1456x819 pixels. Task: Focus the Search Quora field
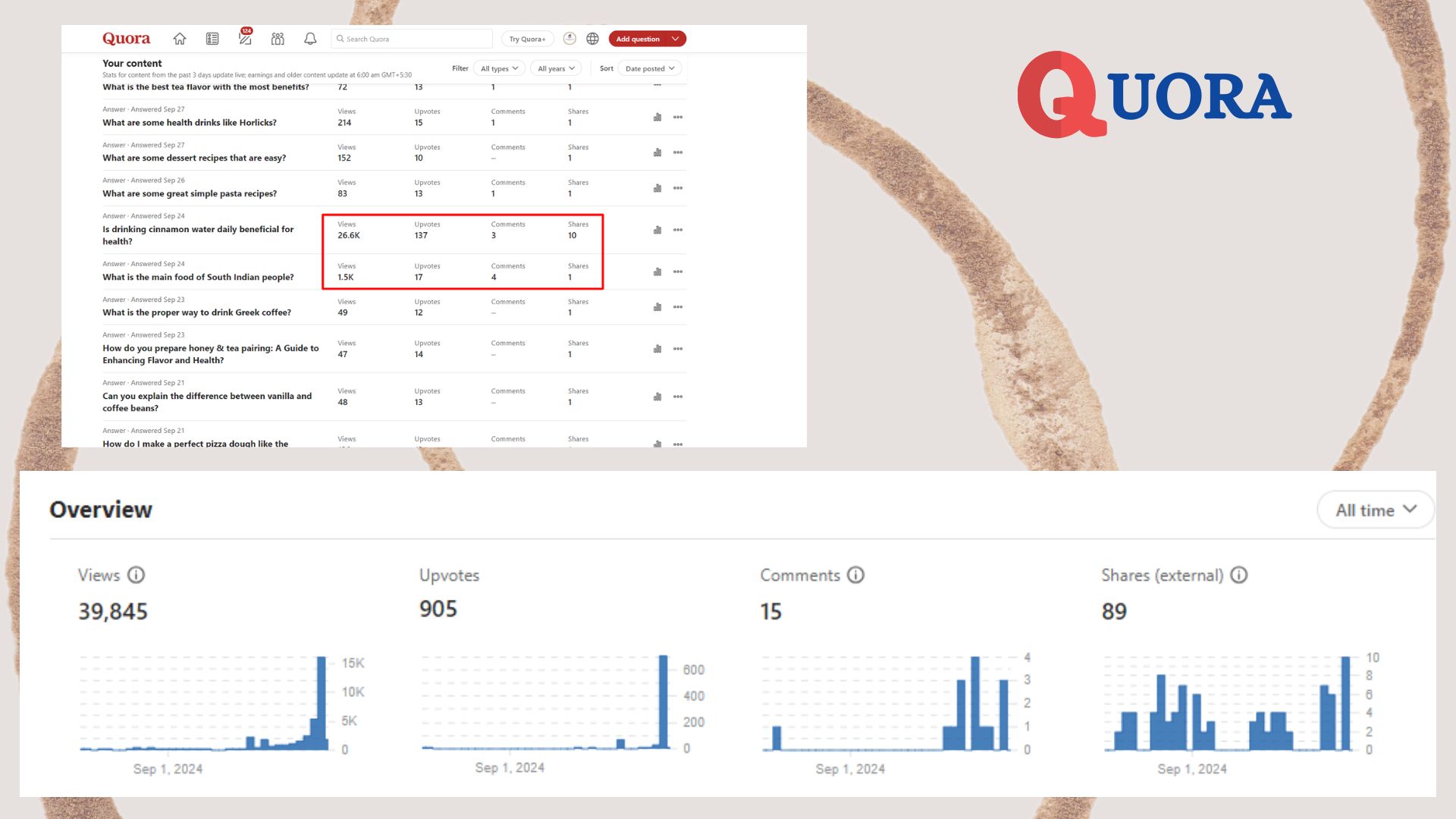(x=412, y=39)
